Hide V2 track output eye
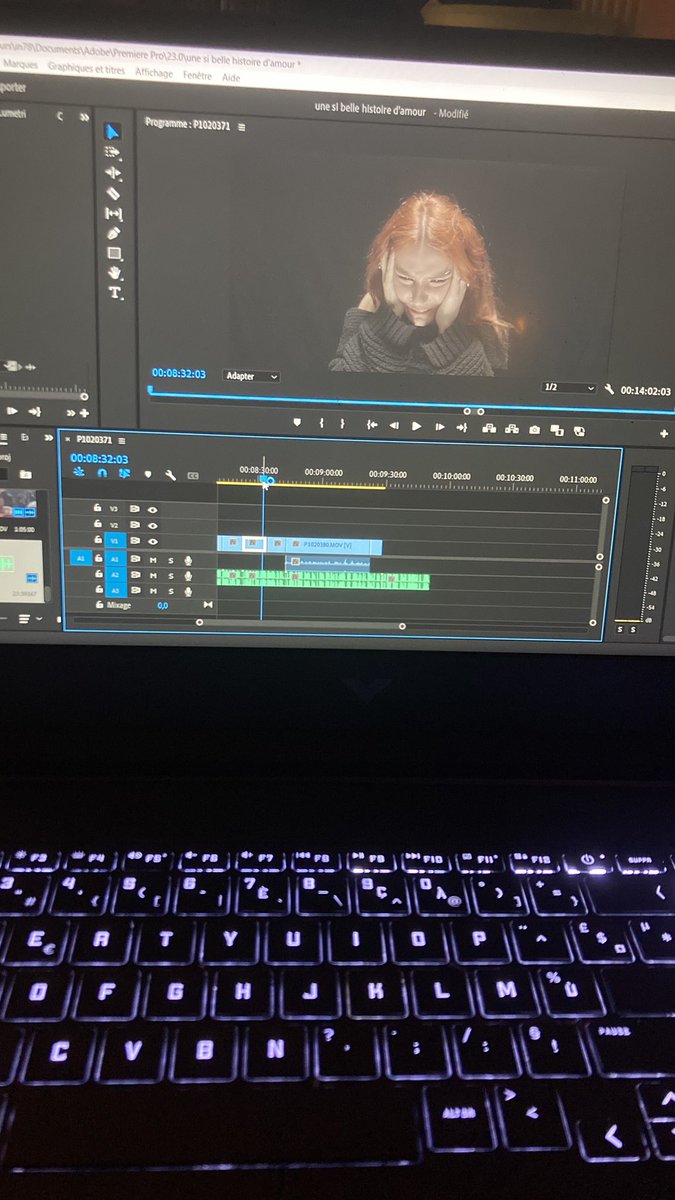 pyautogui.click(x=153, y=525)
